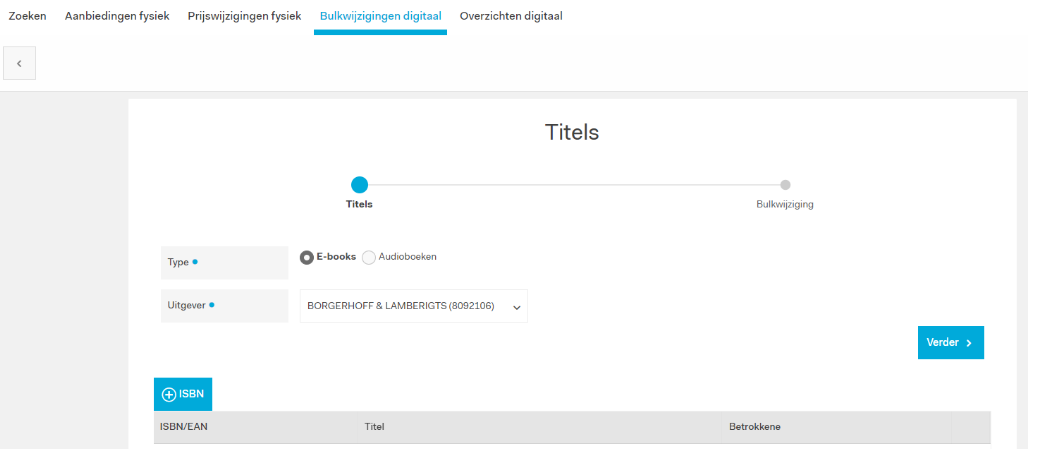
Task: Open the Zoeken tab
Action: pyautogui.click(x=27, y=16)
